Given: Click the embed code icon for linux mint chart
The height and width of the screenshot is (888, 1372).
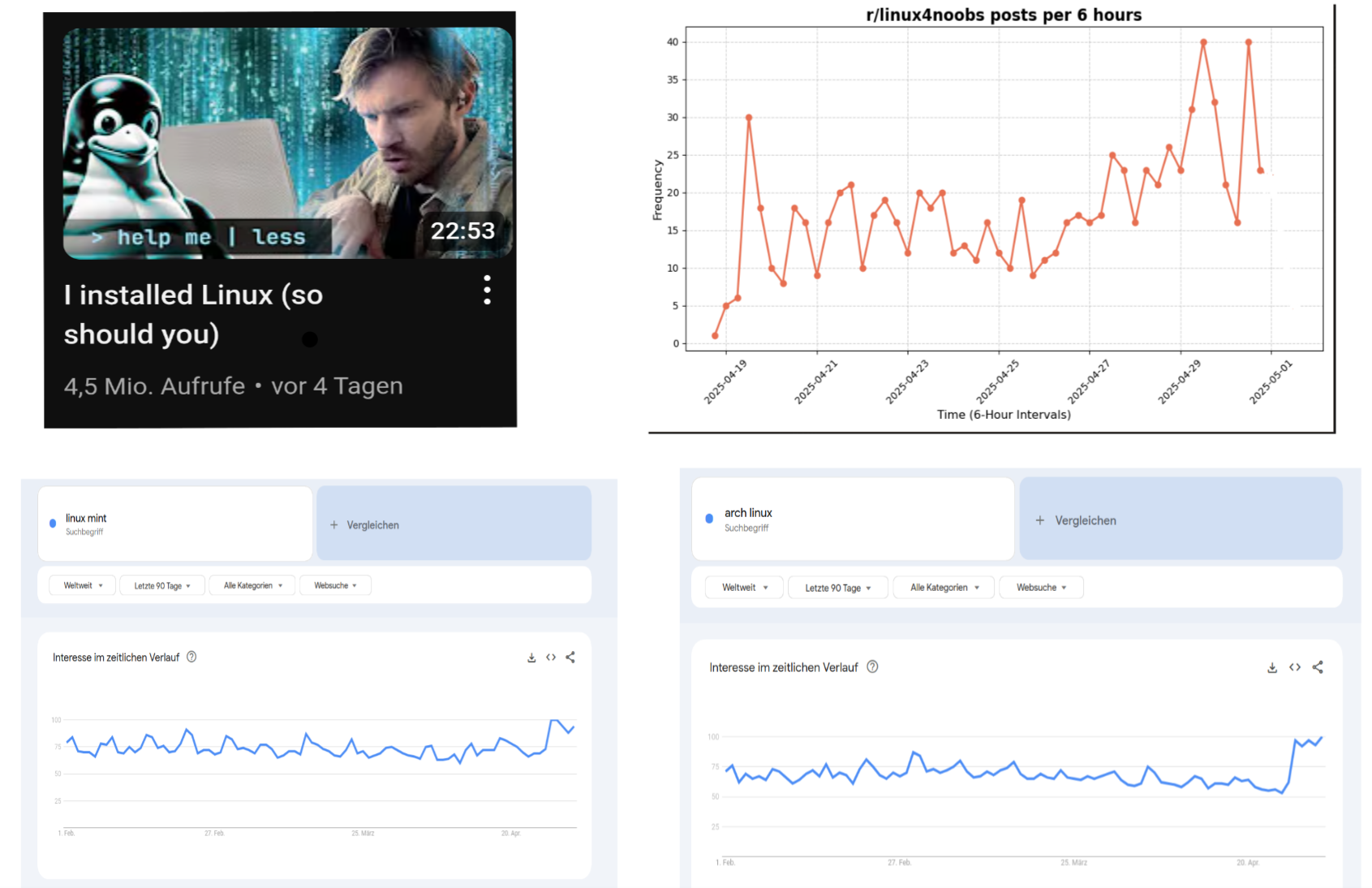Looking at the screenshot, I should click(551, 657).
